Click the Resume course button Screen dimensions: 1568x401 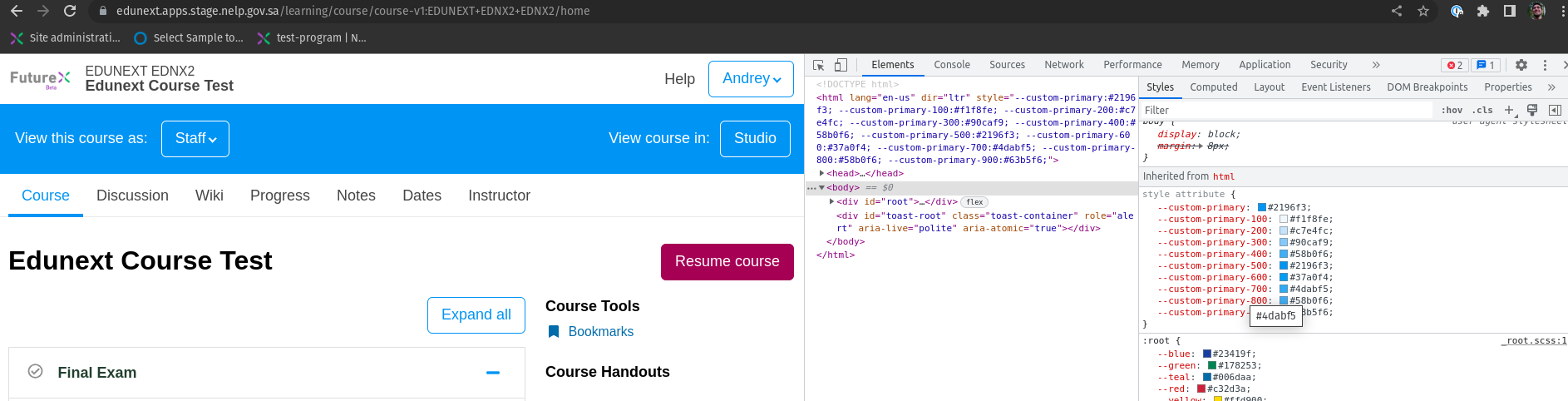(x=727, y=261)
